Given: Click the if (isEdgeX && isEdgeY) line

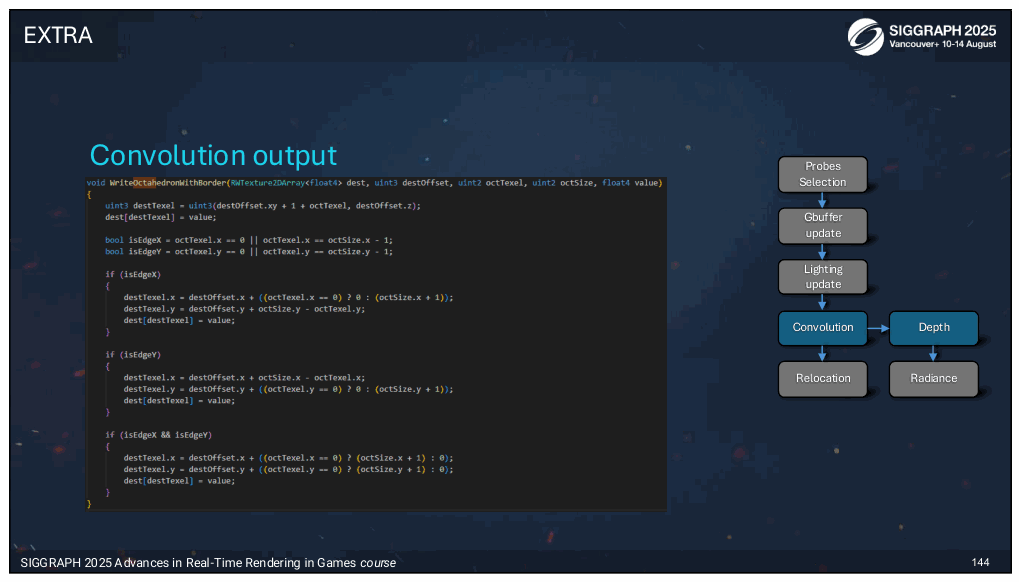Looking at the screenshot, I should [x=159, y=435].
